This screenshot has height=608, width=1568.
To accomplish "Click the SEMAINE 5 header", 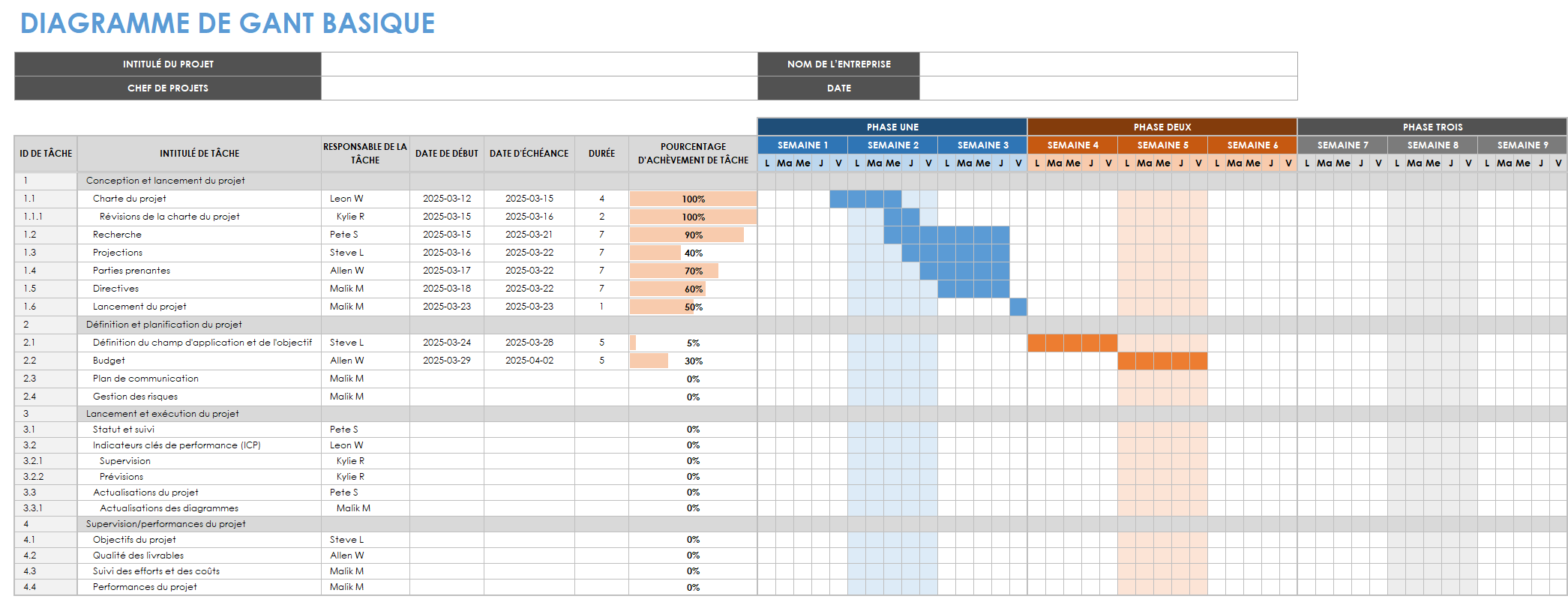I will point(1162,145).
